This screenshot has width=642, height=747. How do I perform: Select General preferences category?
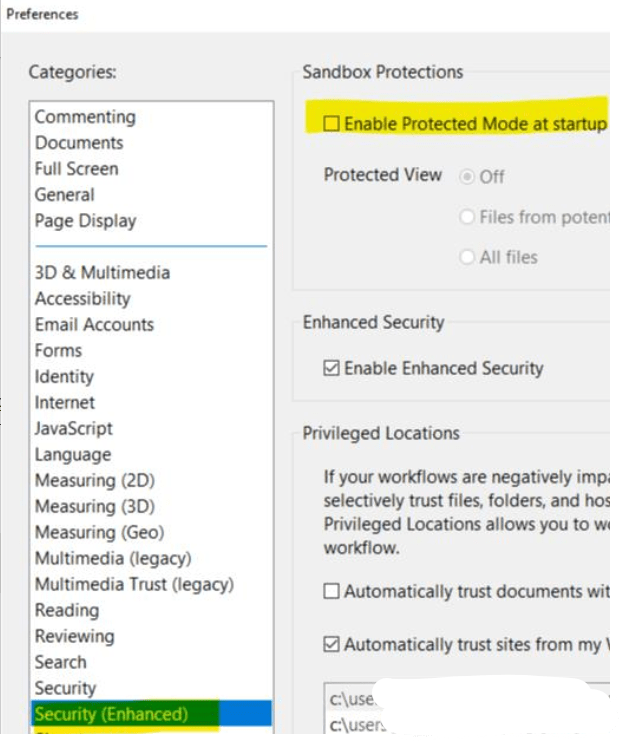[65, 195]
